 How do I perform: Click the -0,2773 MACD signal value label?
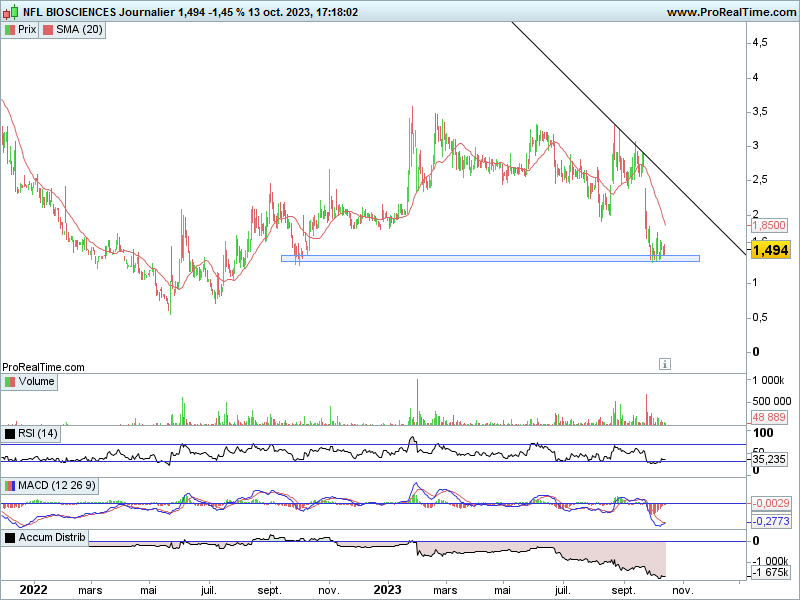[x=771, y=521]
